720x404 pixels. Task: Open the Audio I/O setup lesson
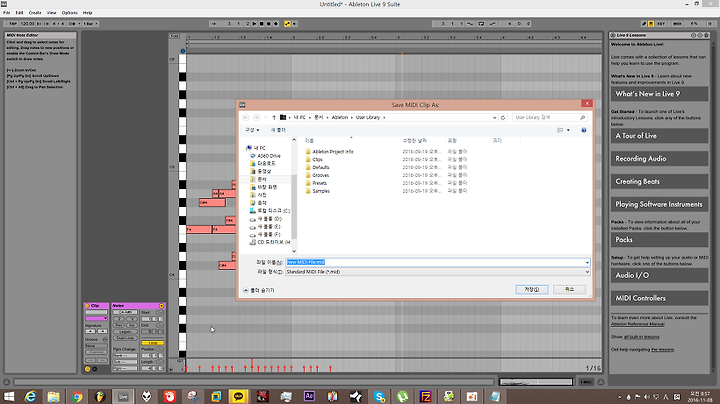(x=659, y=275)
